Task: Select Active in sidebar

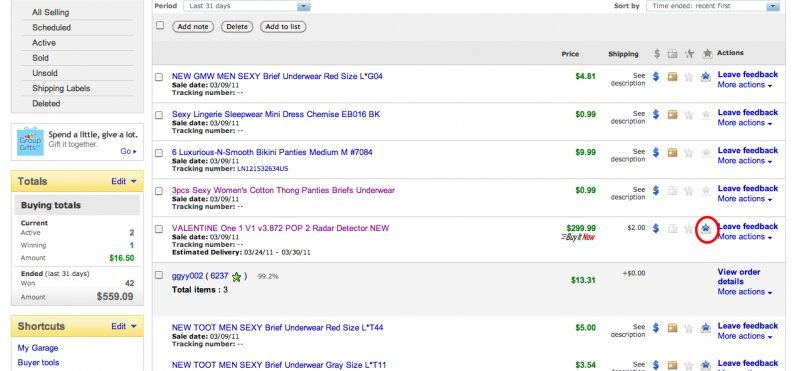Action: pos(44,43)
